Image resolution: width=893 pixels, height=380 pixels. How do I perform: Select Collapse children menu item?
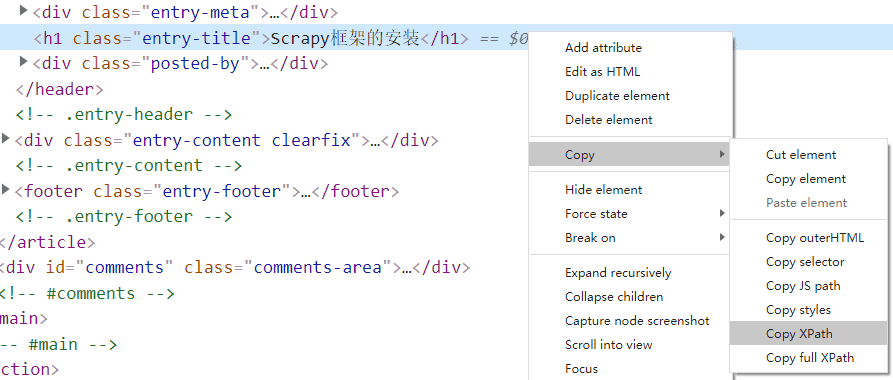(614, 297)
